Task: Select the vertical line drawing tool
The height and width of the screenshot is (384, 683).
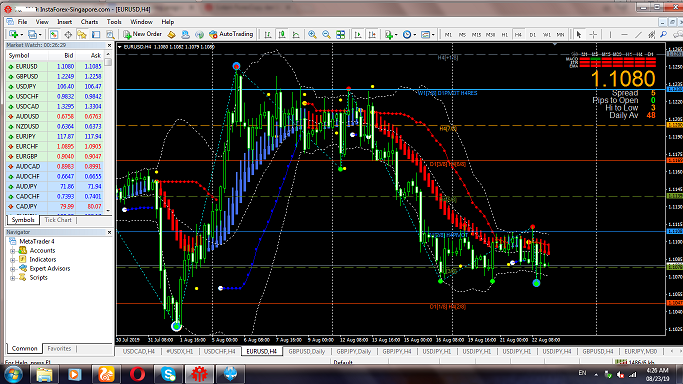Action: pyautogui.click(x=610, y=34)
